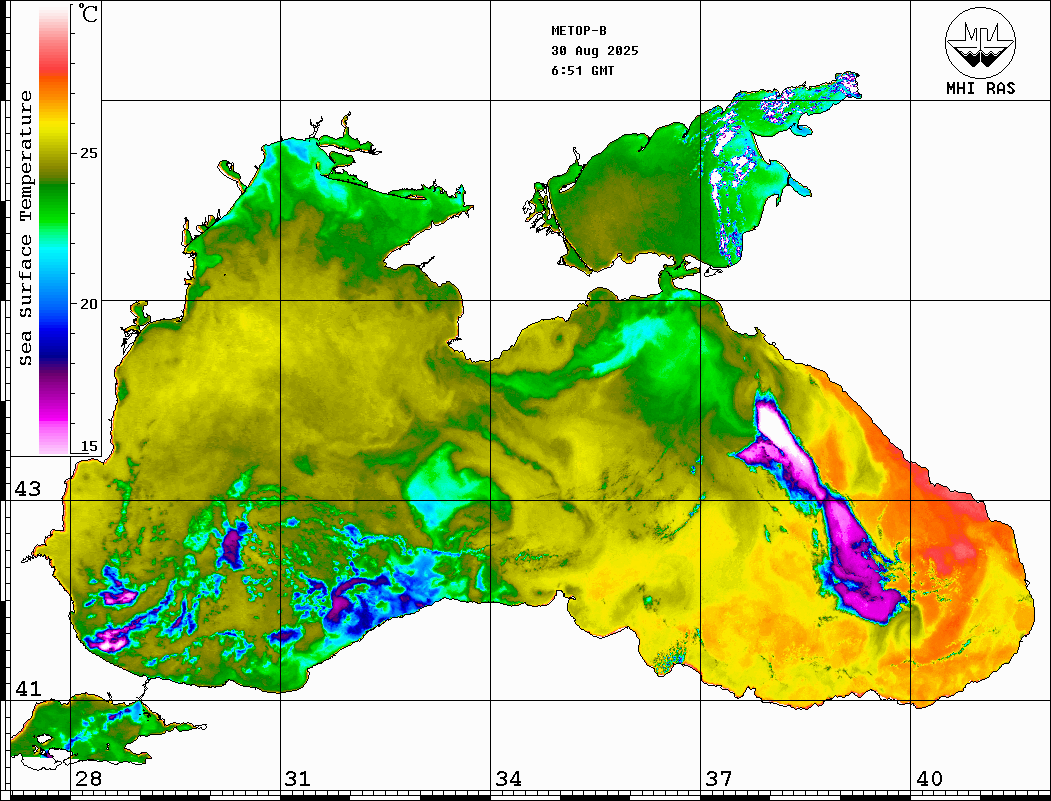Click the '25' value on color scale
This screenshot has height=801, width=1051.
(88, 153)
